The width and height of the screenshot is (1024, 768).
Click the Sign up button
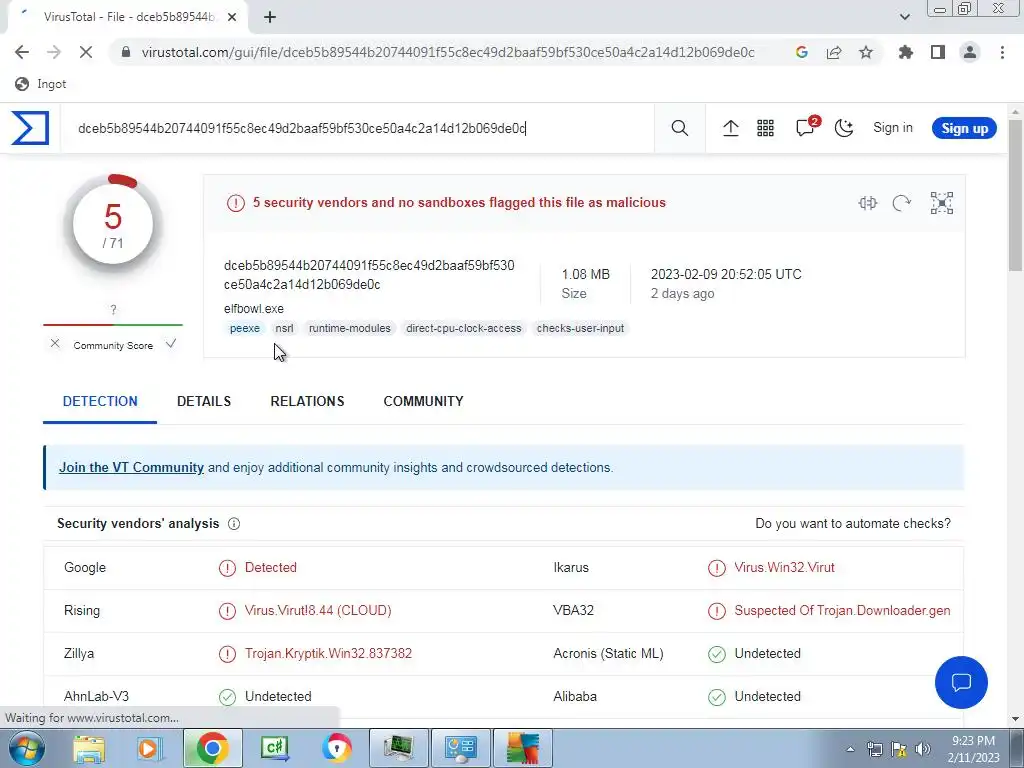click(x=965, y=129)
